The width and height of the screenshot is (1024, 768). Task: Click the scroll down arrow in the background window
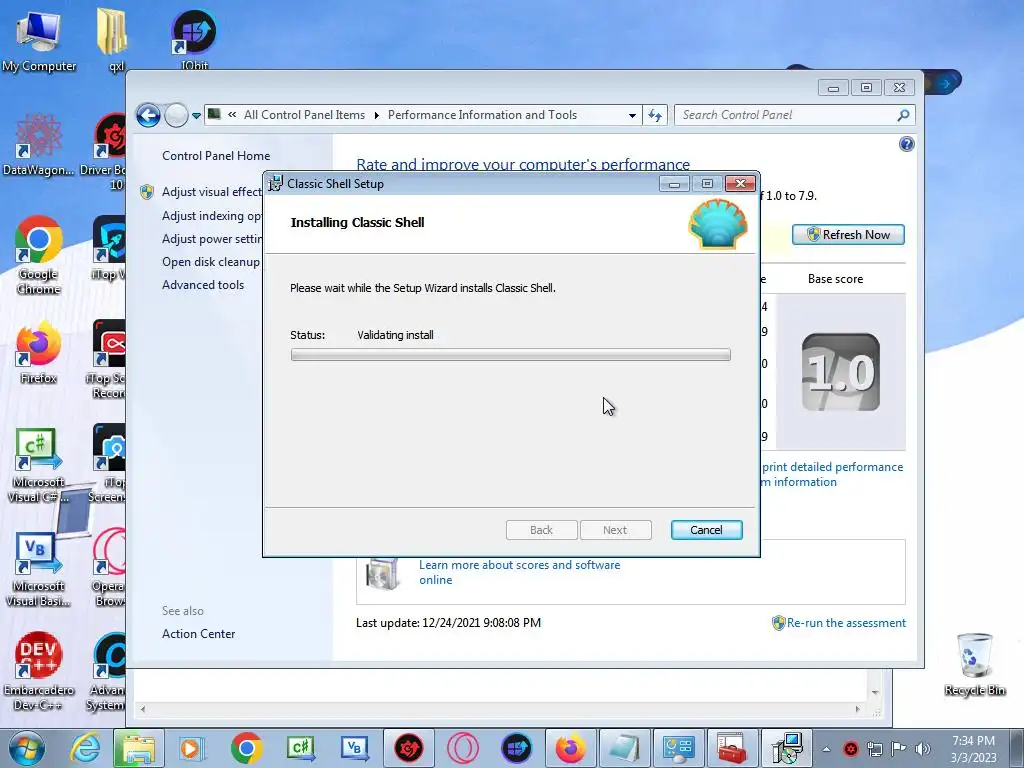pyautogui.click(x=875, y=692)
